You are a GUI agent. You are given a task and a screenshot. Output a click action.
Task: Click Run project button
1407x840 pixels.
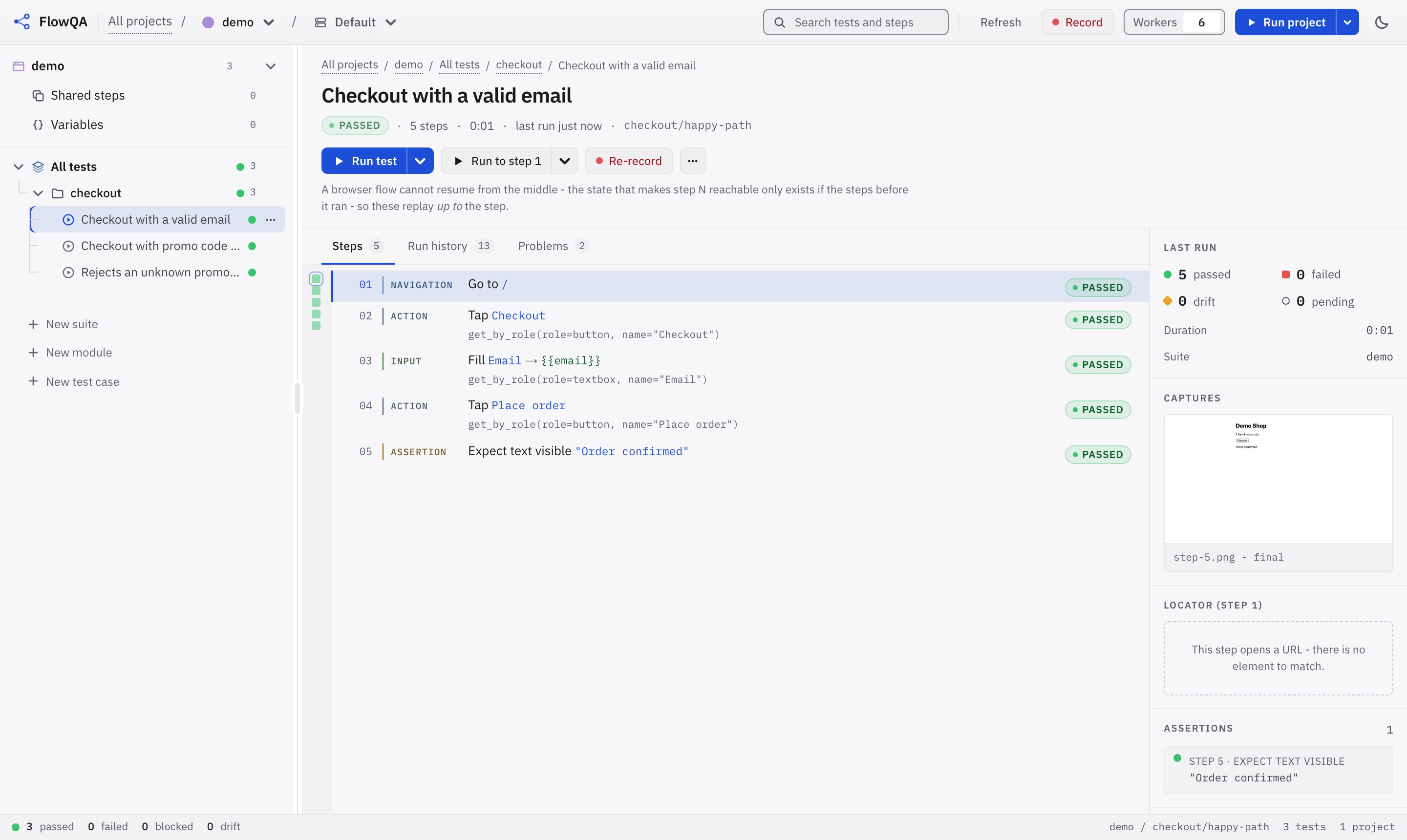tap(1285, 22)
